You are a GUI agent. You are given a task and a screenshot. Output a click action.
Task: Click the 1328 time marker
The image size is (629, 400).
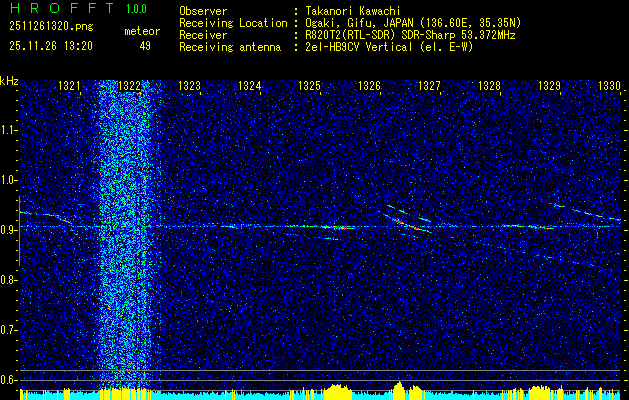[x=489, y=85]
